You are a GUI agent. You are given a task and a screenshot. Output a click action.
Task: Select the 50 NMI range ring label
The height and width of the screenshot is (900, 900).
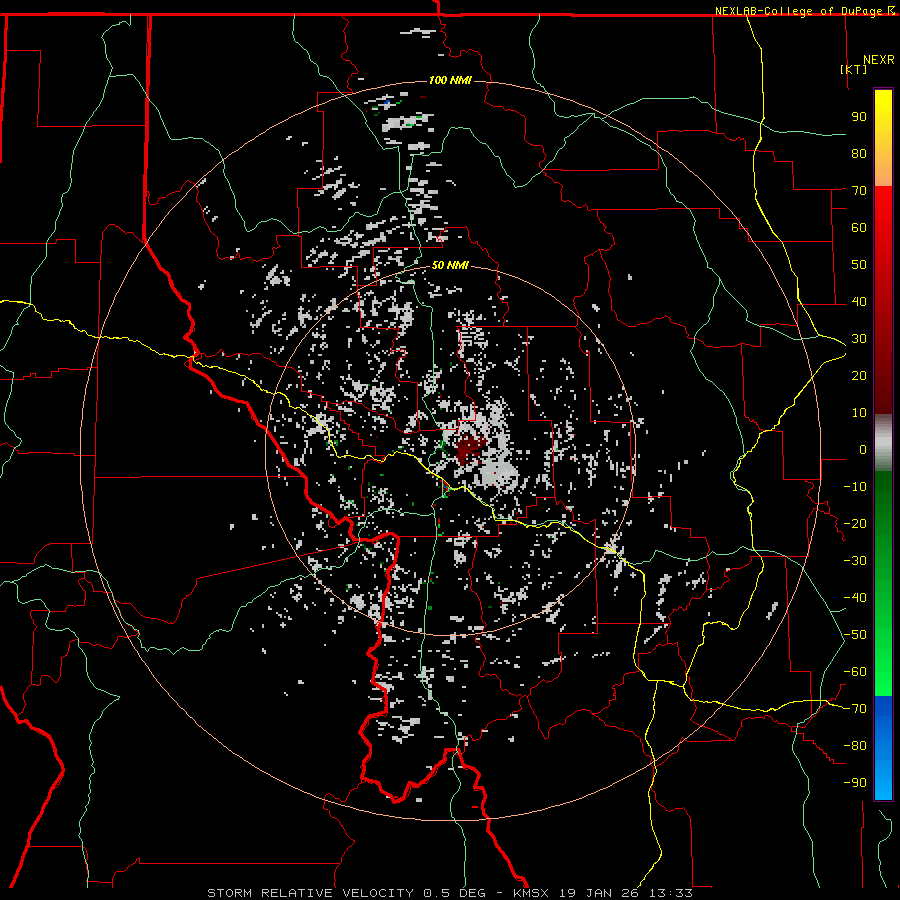pos(450,265)
